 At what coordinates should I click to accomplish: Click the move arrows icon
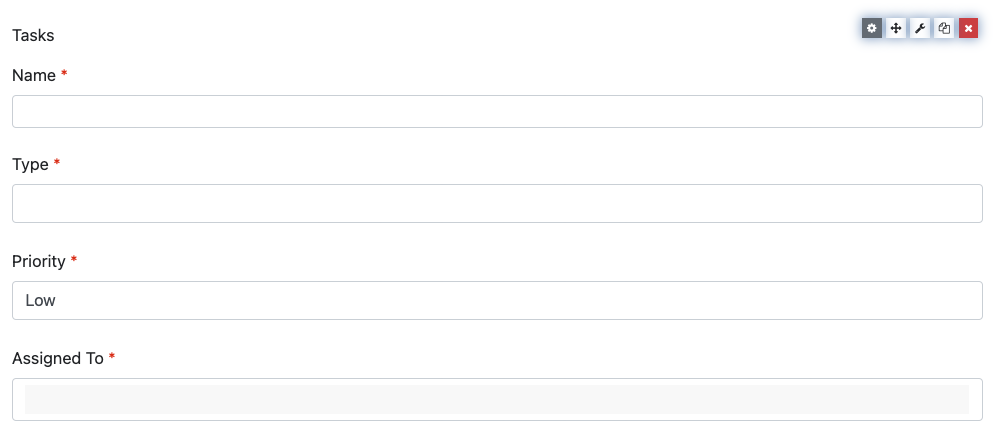(896, 29)
